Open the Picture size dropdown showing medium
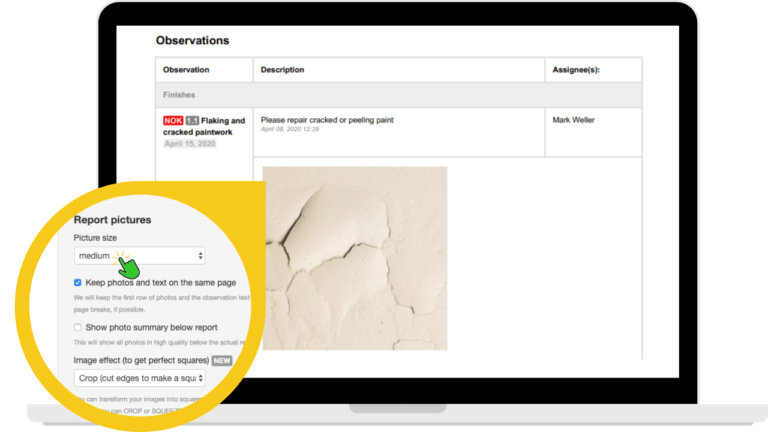768x432 pixels. pos(140,256)
